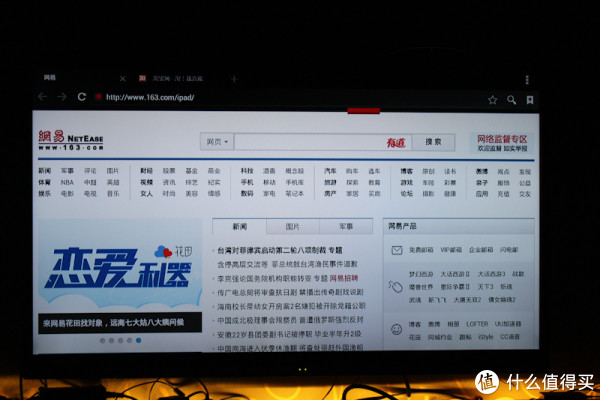Open 视频 in the navigation menu
The width and height of the screenshot is (600, 400).
pyautogui.click(x=147, y=182)
